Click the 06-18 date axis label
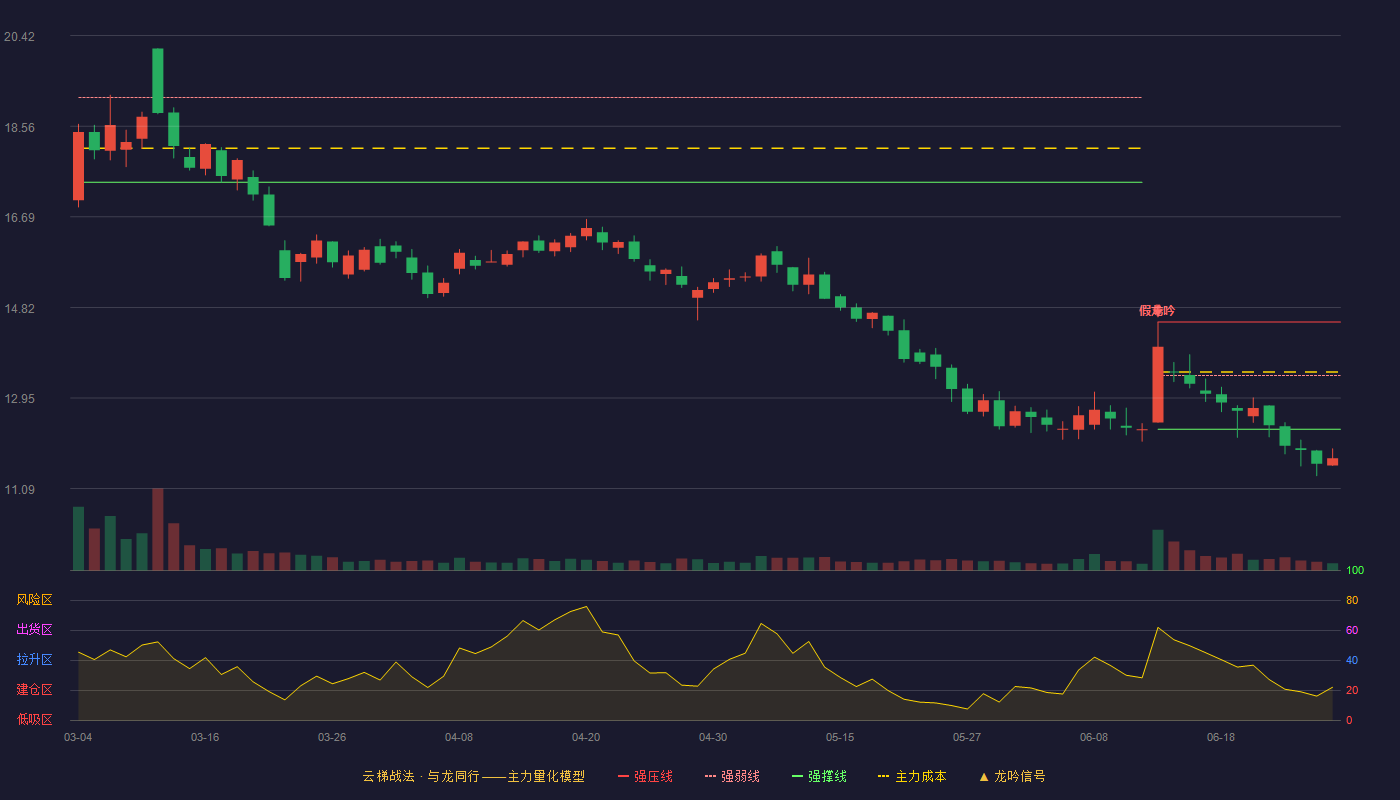 (1221, 737)
